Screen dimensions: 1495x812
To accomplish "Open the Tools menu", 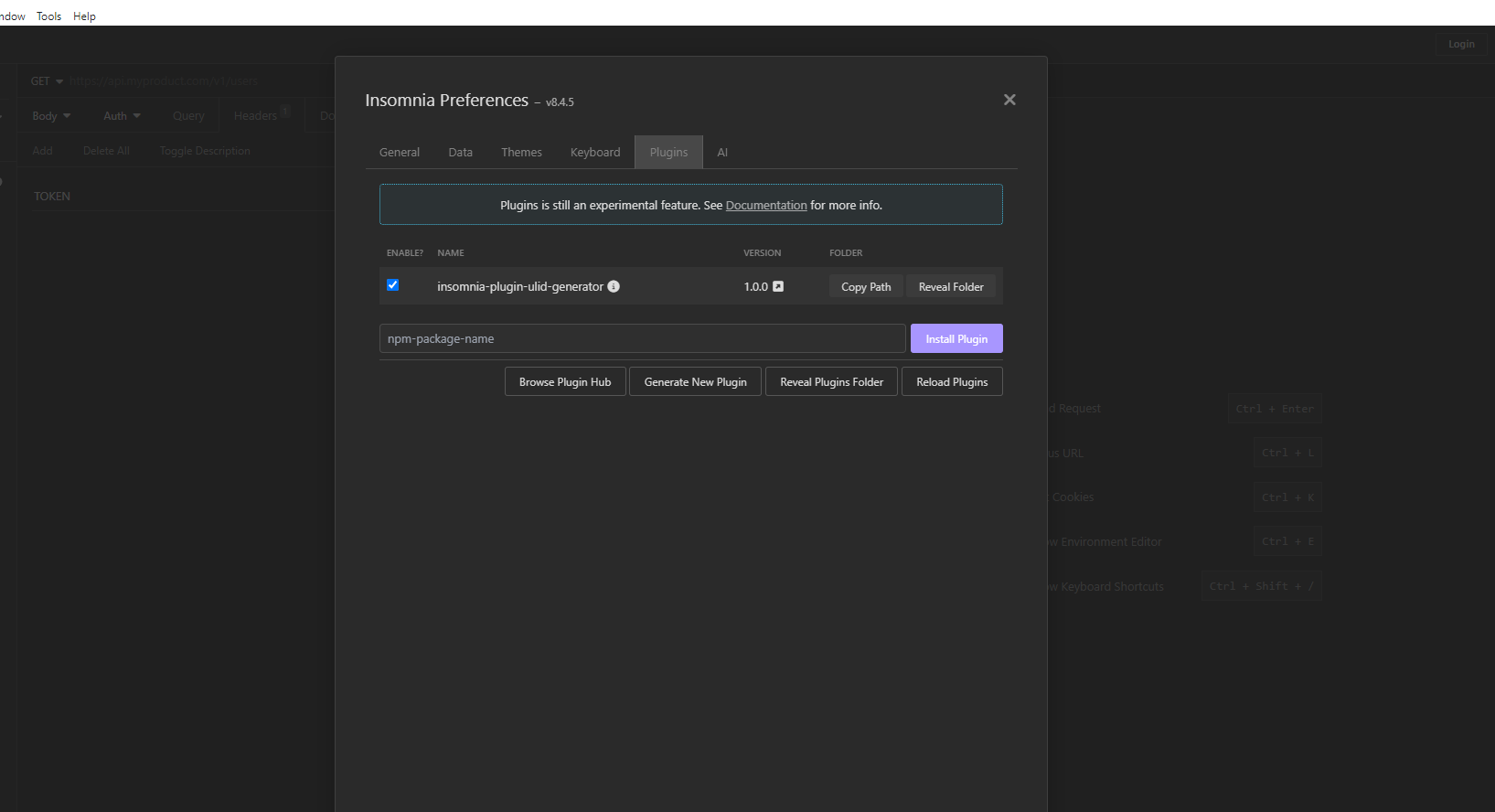I will tap(49, 16).
